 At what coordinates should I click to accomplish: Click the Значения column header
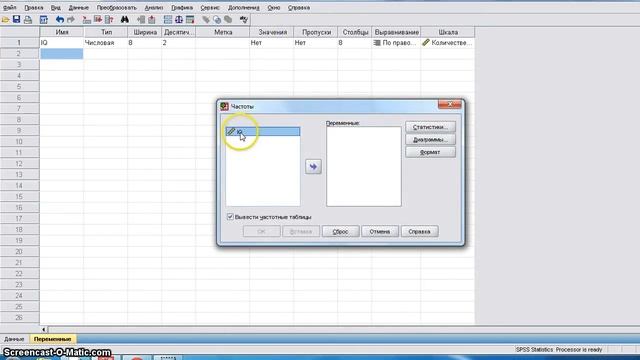click(x=272, y=32)
